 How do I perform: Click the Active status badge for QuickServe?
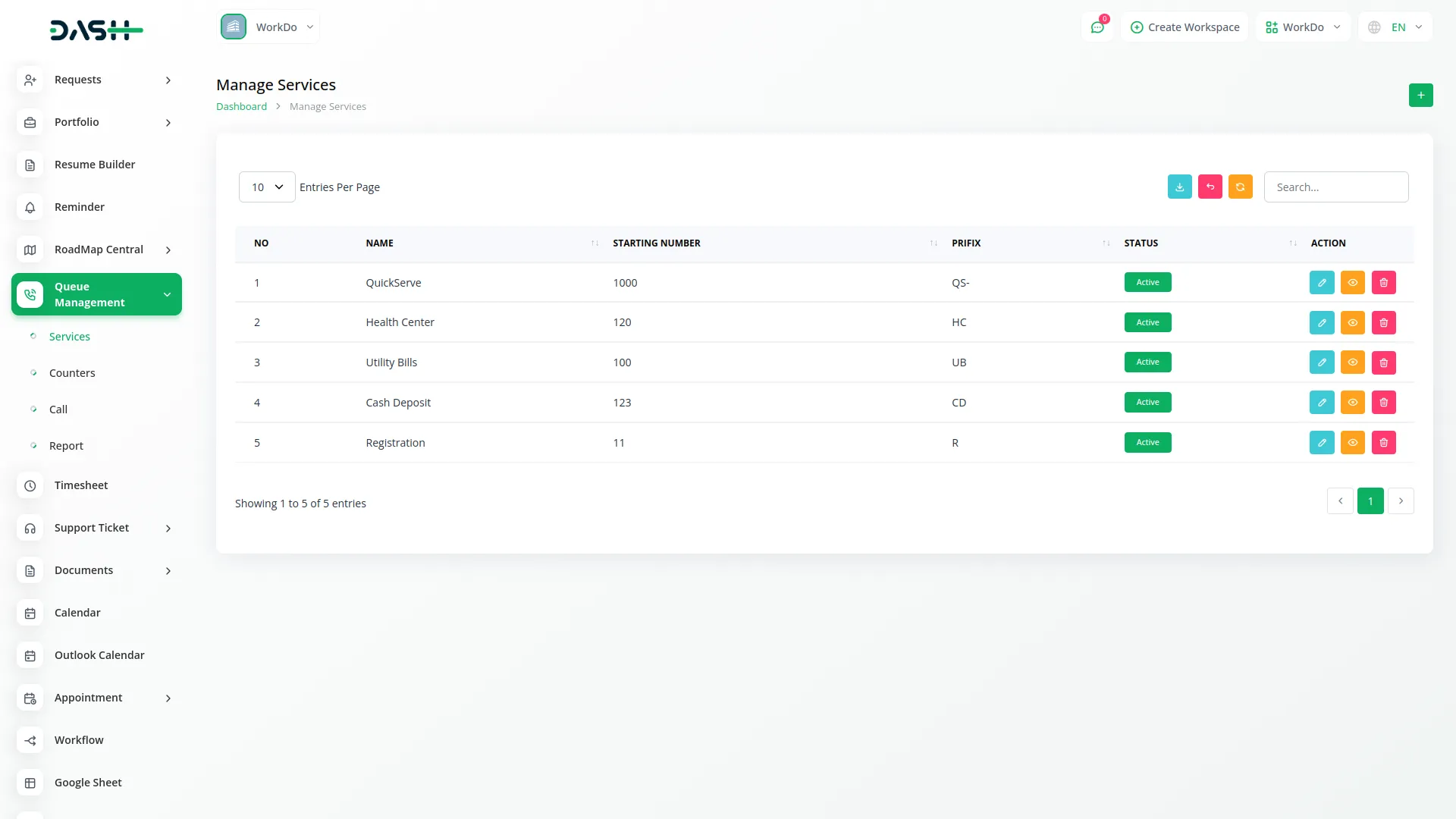(x=1147, y=282)
